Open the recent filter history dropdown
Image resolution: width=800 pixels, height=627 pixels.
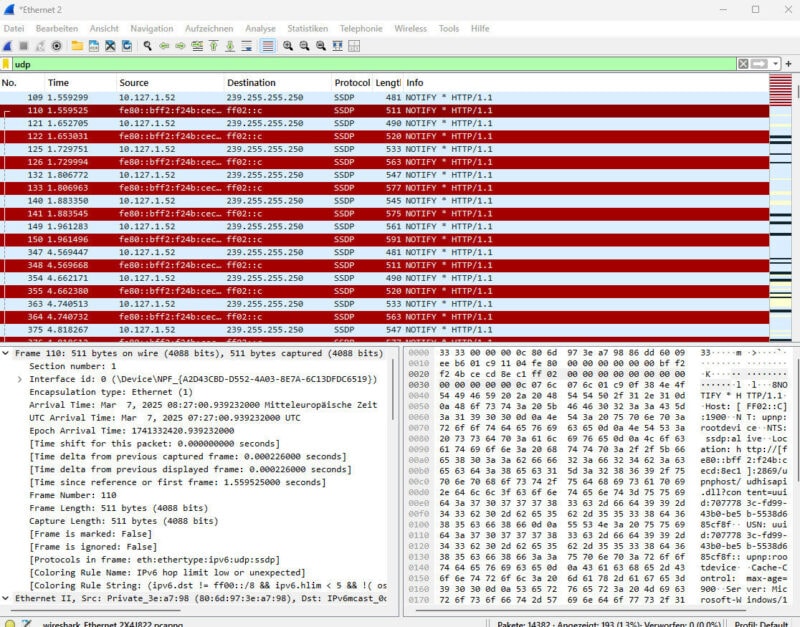[775, 64]
